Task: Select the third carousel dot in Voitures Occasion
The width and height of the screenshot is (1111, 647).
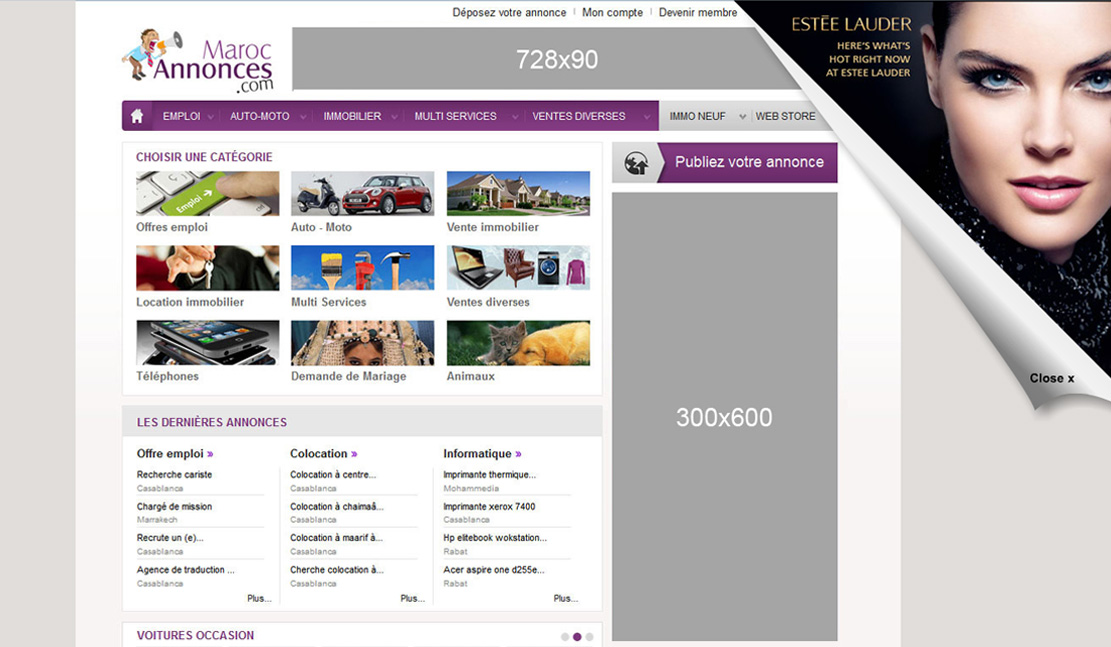Action: (x=590, y=636)
